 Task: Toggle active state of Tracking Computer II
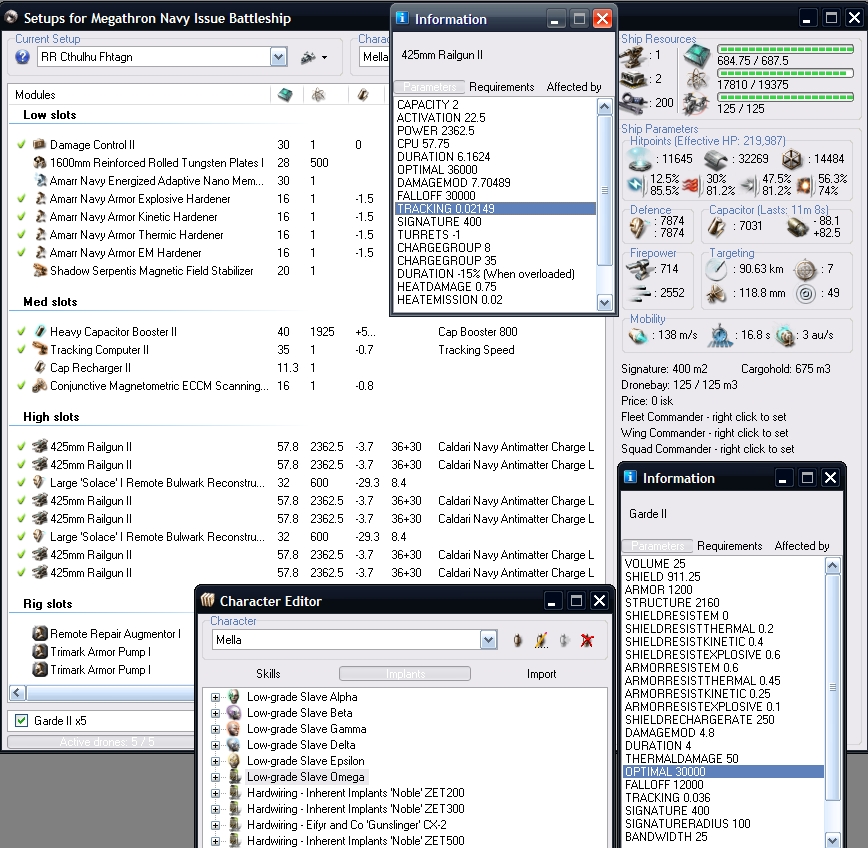click(x=21, y=349)
